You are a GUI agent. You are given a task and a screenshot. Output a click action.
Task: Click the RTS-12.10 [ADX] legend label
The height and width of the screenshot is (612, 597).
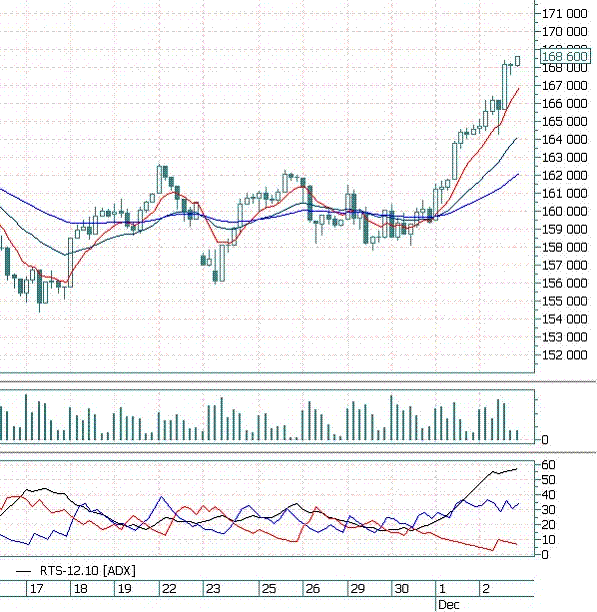88,571
